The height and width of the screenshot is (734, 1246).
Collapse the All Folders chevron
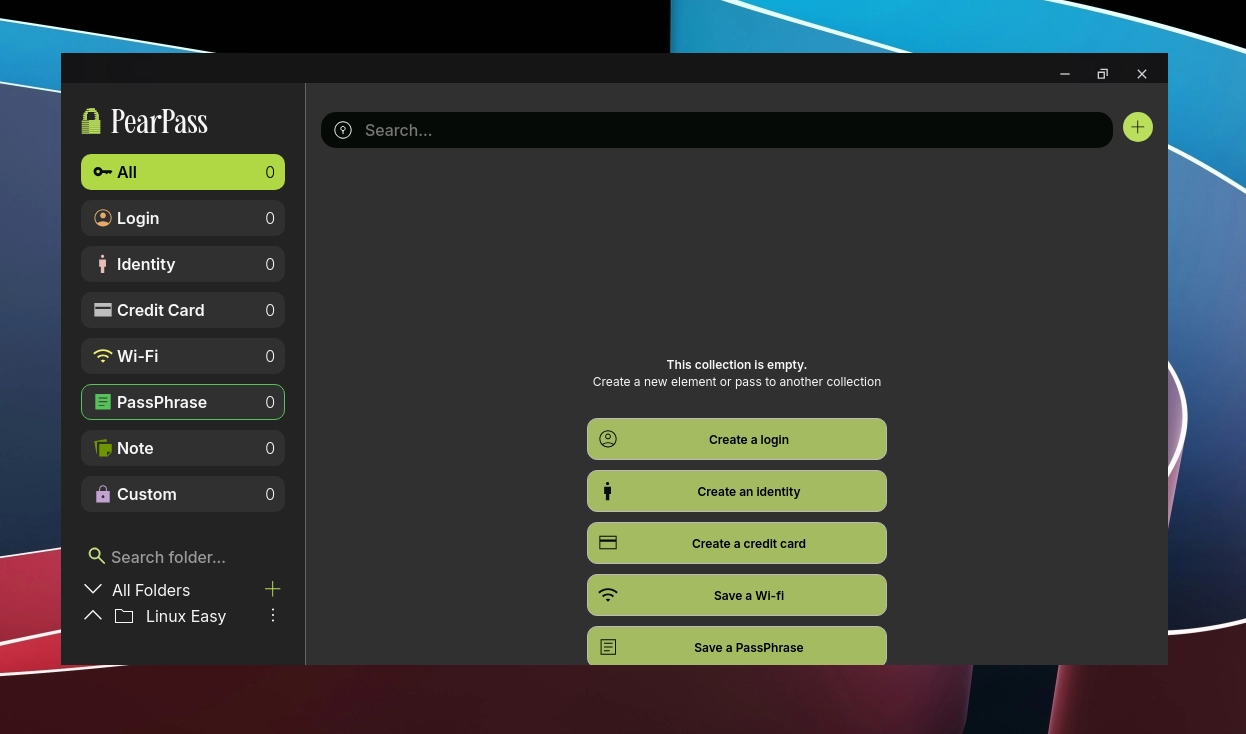[x=93, y=589]
